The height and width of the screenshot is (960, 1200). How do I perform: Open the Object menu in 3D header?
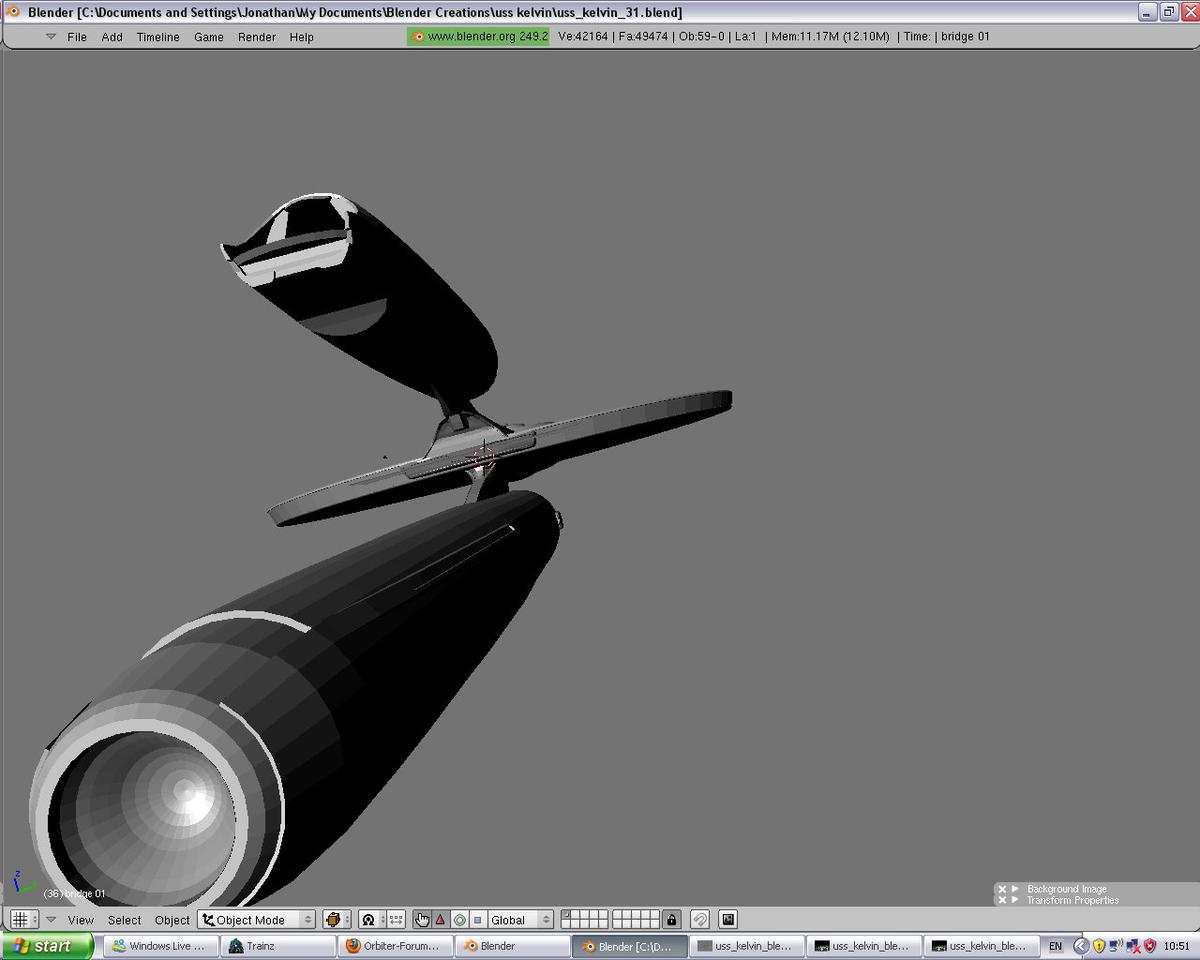172,920
